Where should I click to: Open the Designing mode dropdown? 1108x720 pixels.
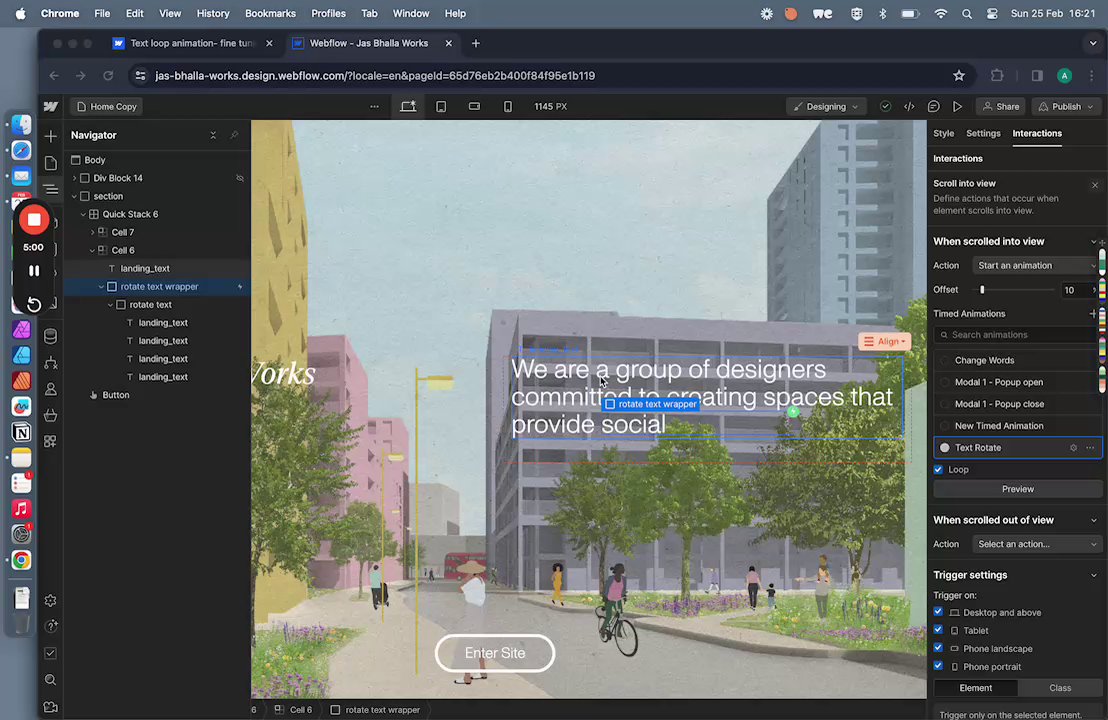click(x=826, y=107)
